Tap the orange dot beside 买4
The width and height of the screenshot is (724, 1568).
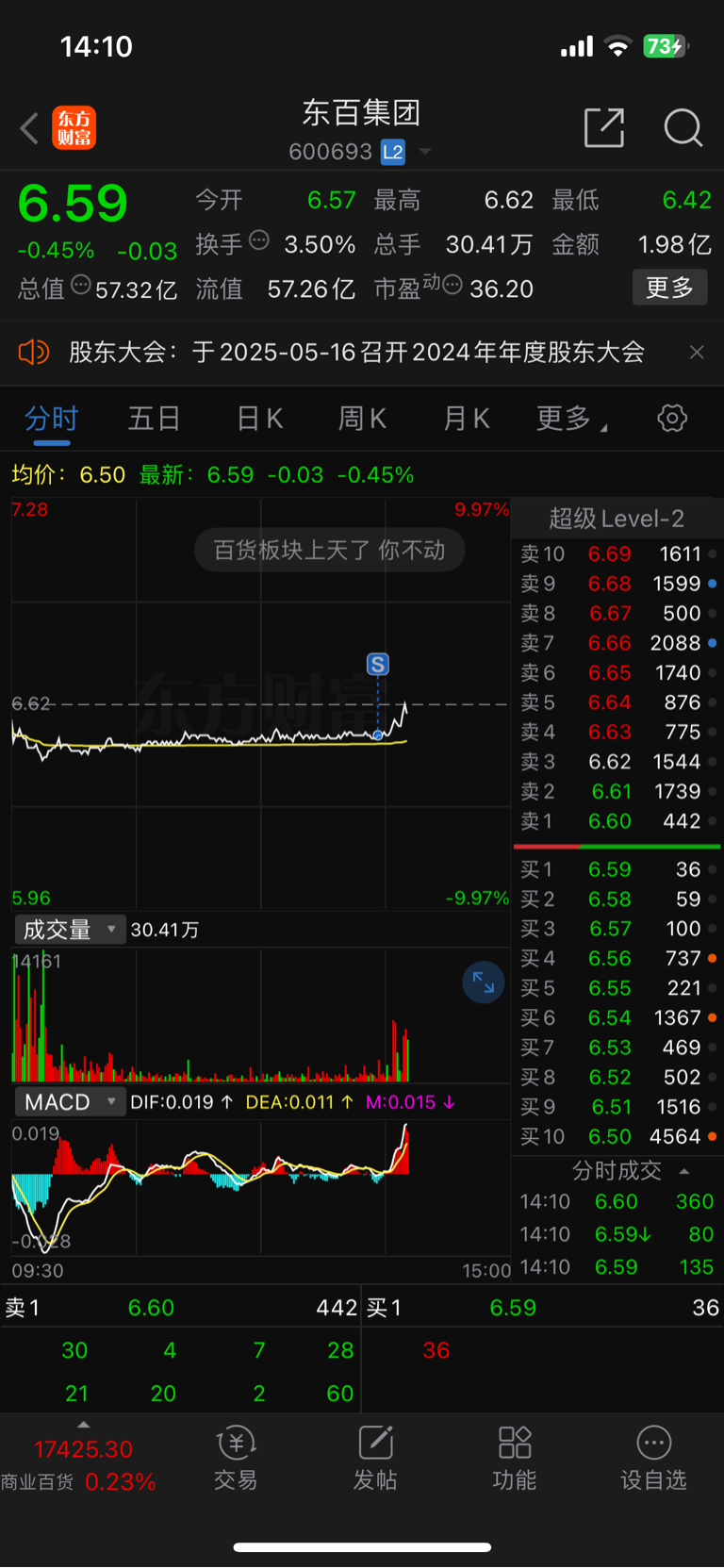713,959
